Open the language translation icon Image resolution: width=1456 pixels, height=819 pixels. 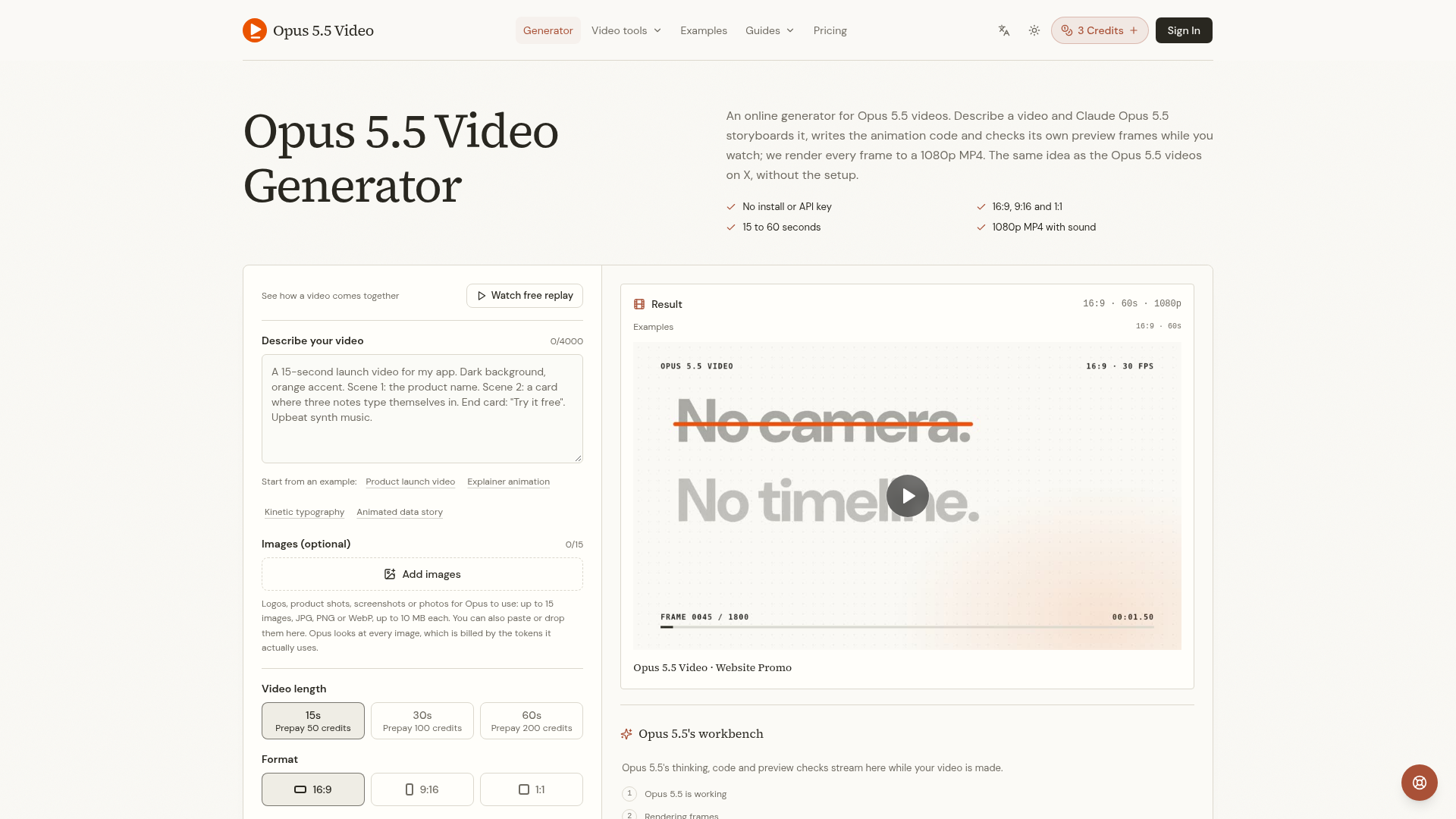pos(1004,30)
